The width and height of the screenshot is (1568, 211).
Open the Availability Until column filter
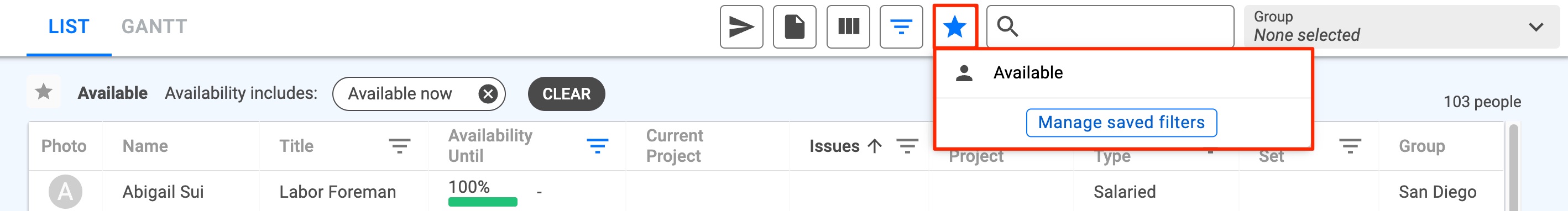pyautogui.click(x=597, y=146)
